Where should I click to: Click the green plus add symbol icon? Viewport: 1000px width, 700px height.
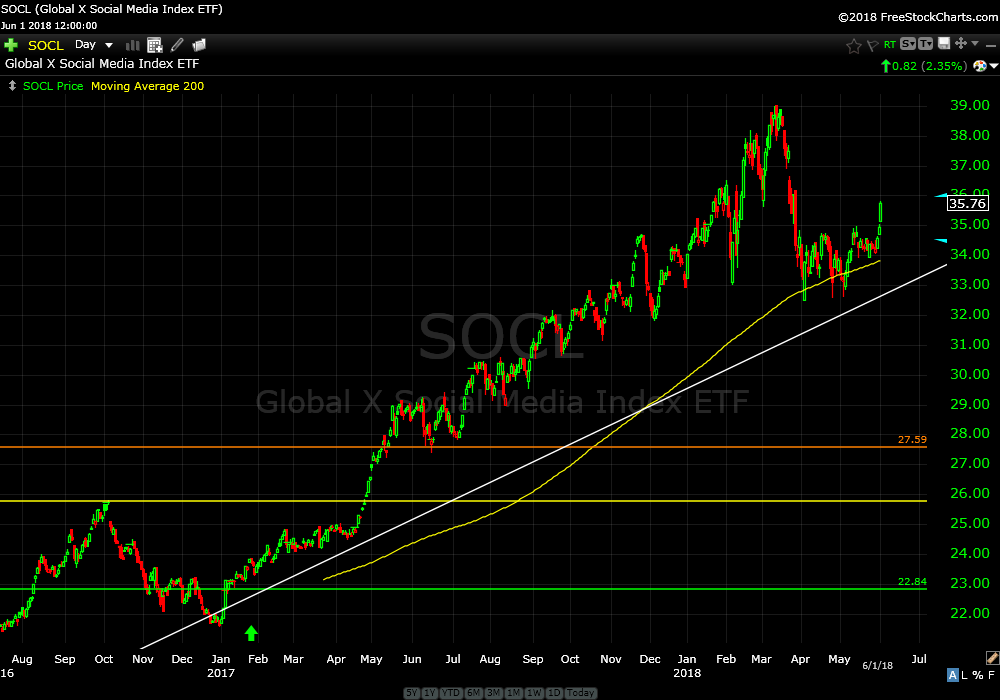point(11,45)
